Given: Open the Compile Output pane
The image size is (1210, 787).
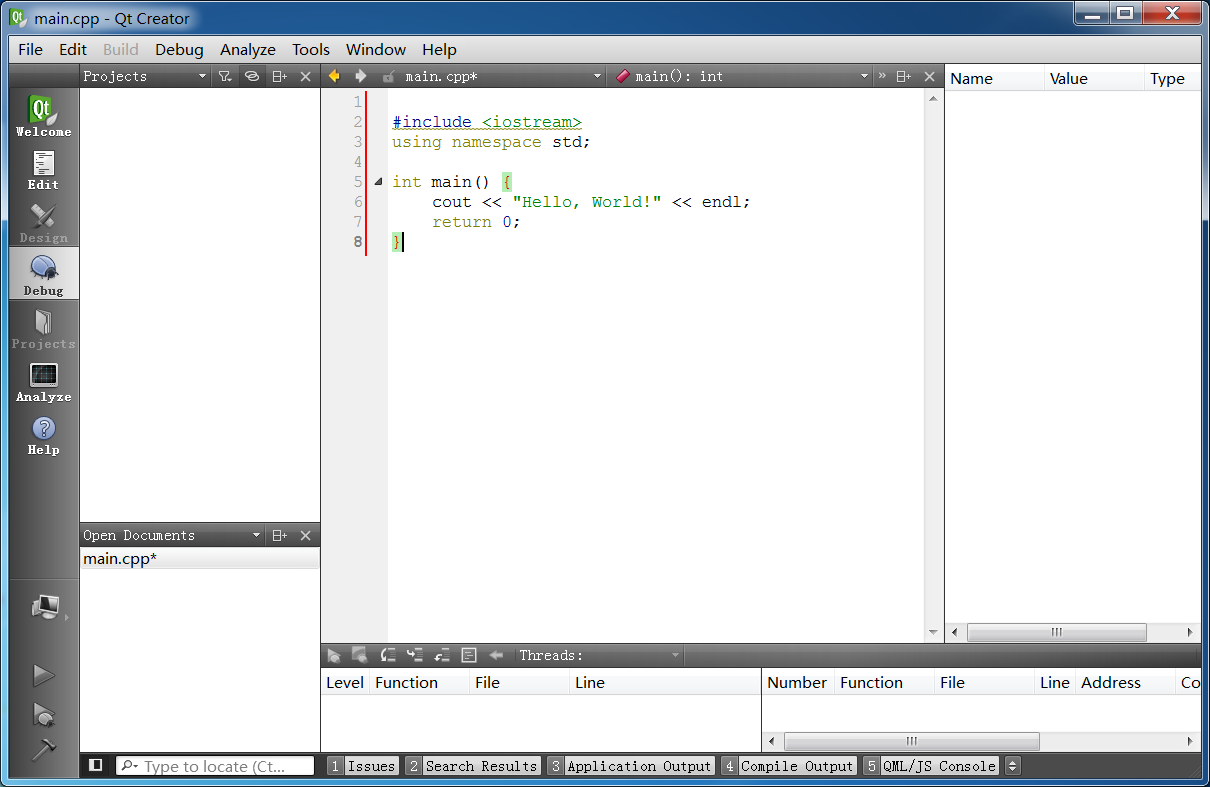Looking at the screenshot, I should [788, 766].
